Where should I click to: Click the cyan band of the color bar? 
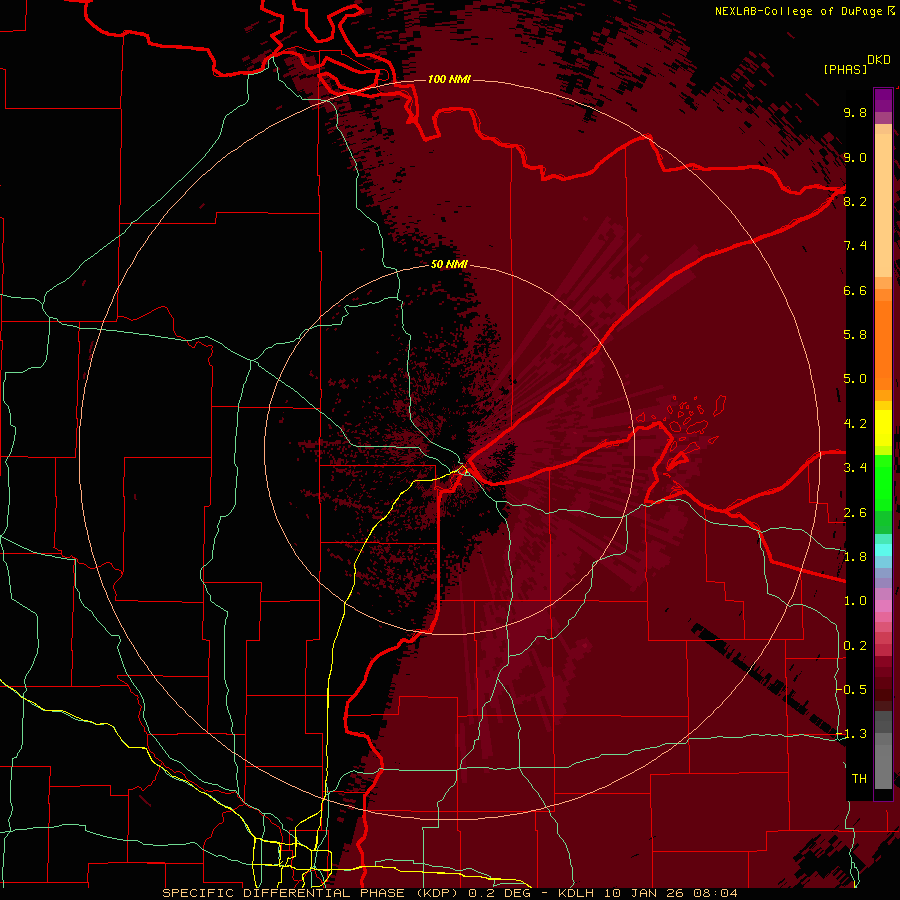click(x=883, y=550)
